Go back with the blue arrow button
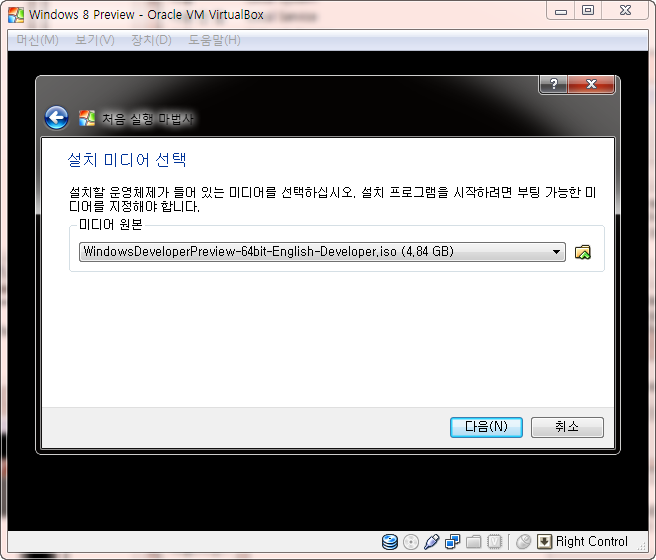The height and width of the screenshot is (560, 656). pyautogui.click(x=56, y=118)
